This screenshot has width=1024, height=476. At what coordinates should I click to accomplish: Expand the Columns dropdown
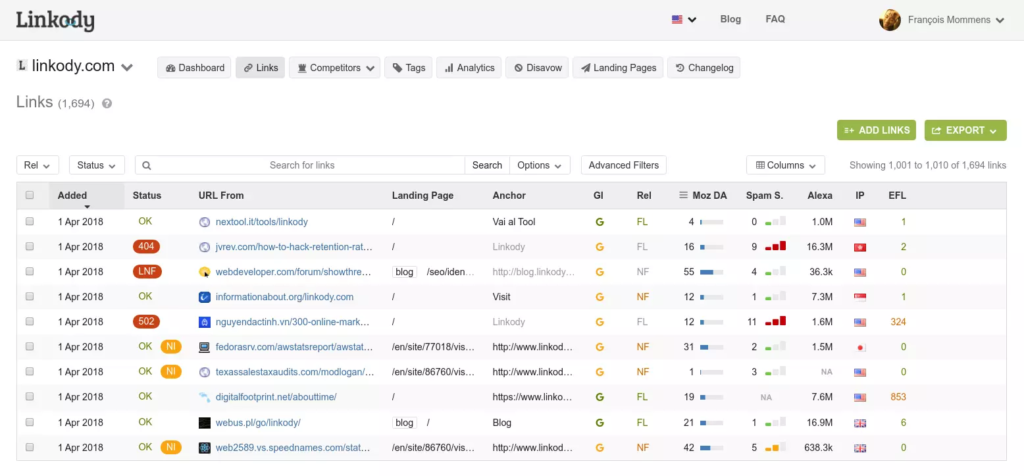(785, 165)
